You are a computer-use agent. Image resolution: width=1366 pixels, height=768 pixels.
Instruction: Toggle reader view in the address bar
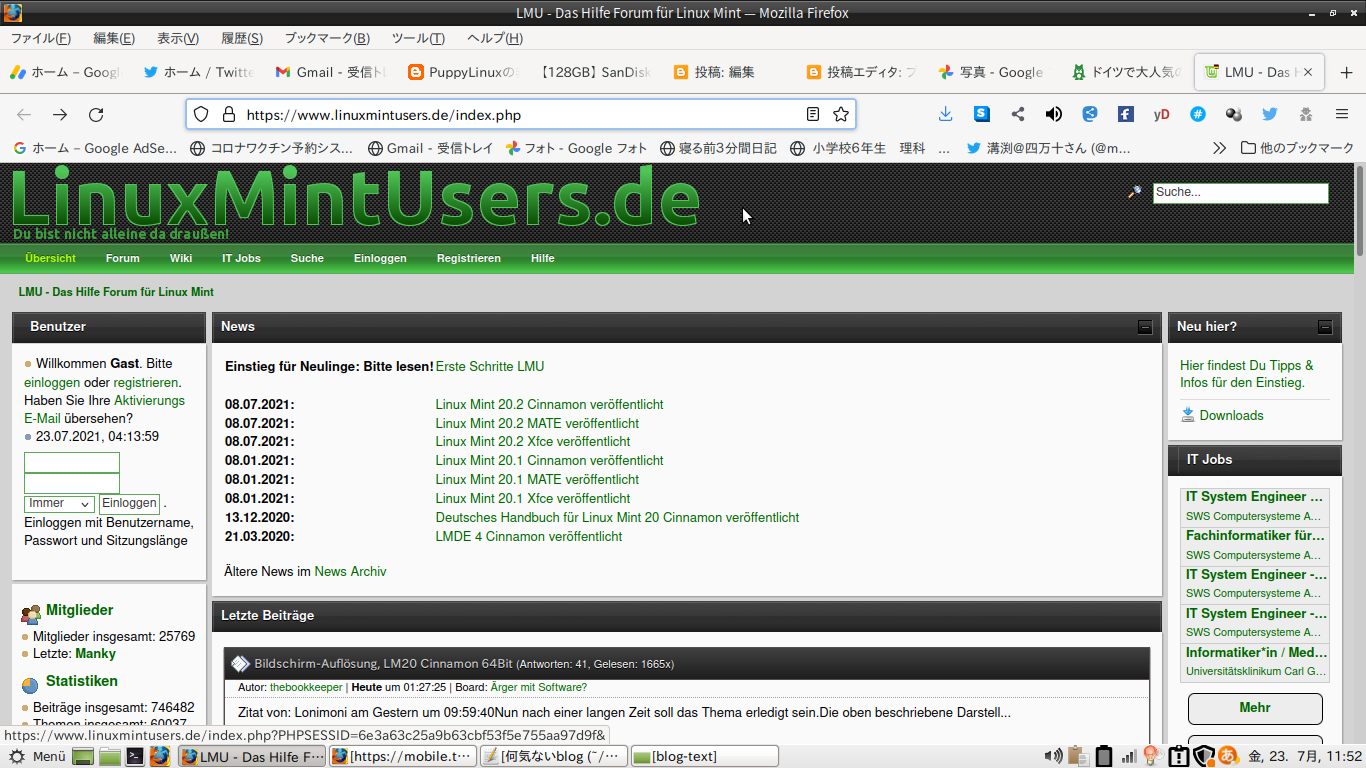[x=813, y=114]
